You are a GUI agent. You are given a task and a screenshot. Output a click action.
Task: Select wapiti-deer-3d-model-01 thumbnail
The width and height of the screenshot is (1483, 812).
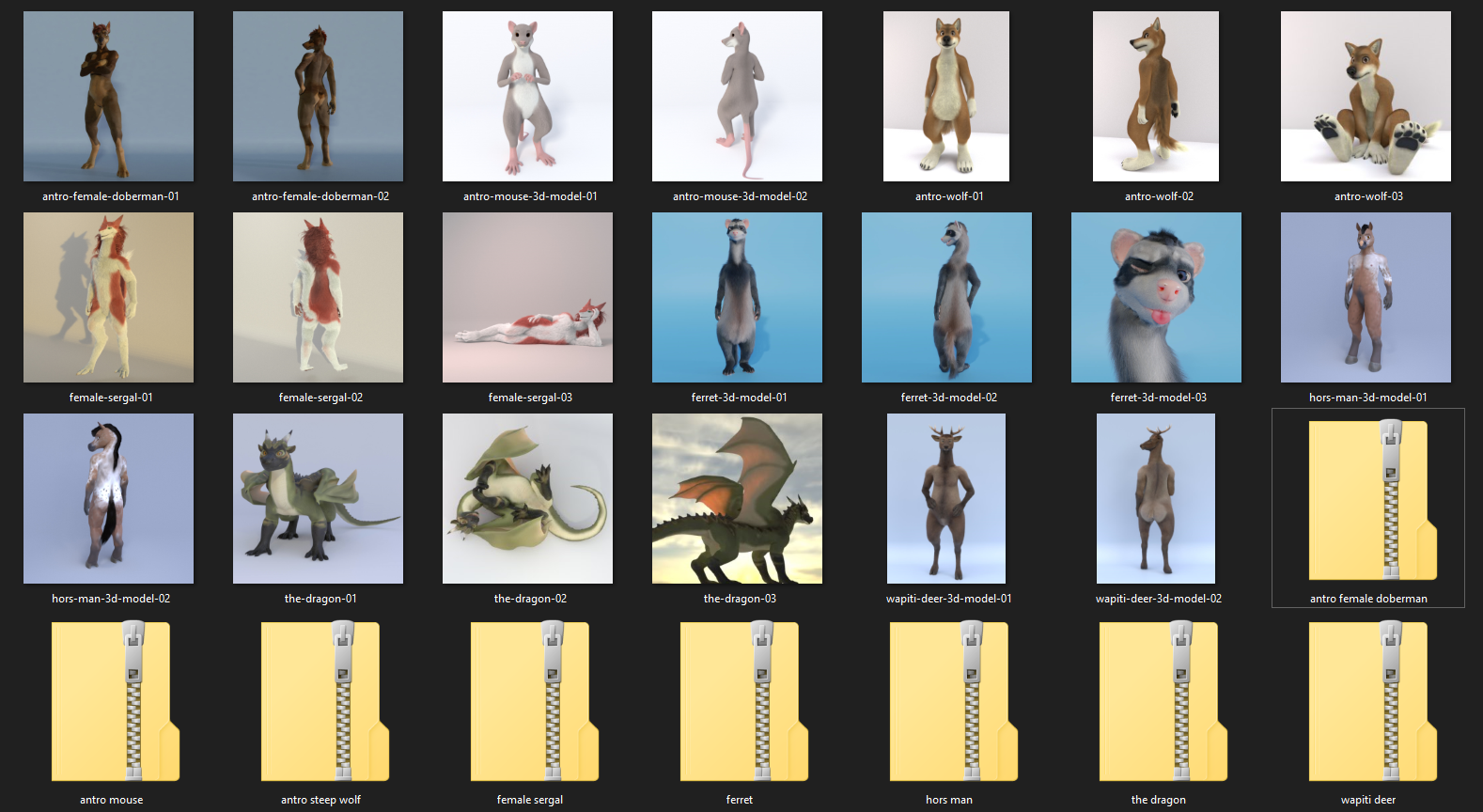(946, 498)
